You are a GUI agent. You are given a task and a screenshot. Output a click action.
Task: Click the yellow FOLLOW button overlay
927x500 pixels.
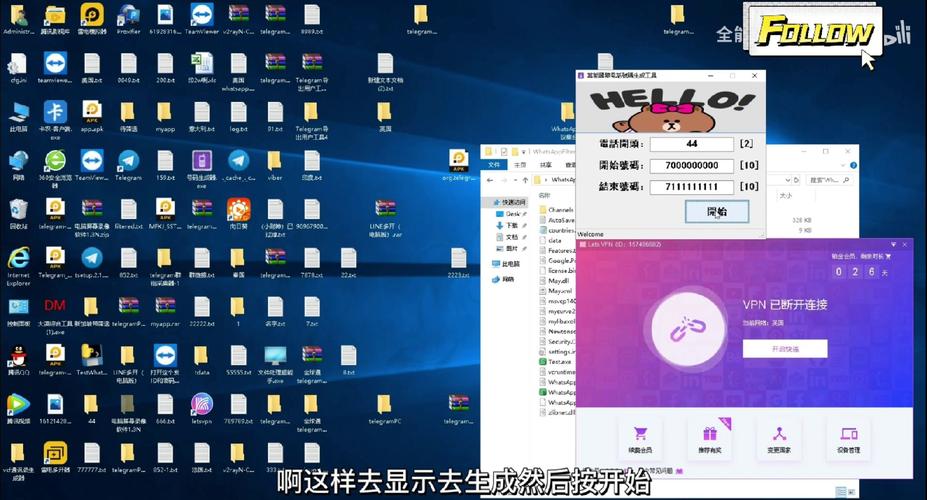(815, 31)
